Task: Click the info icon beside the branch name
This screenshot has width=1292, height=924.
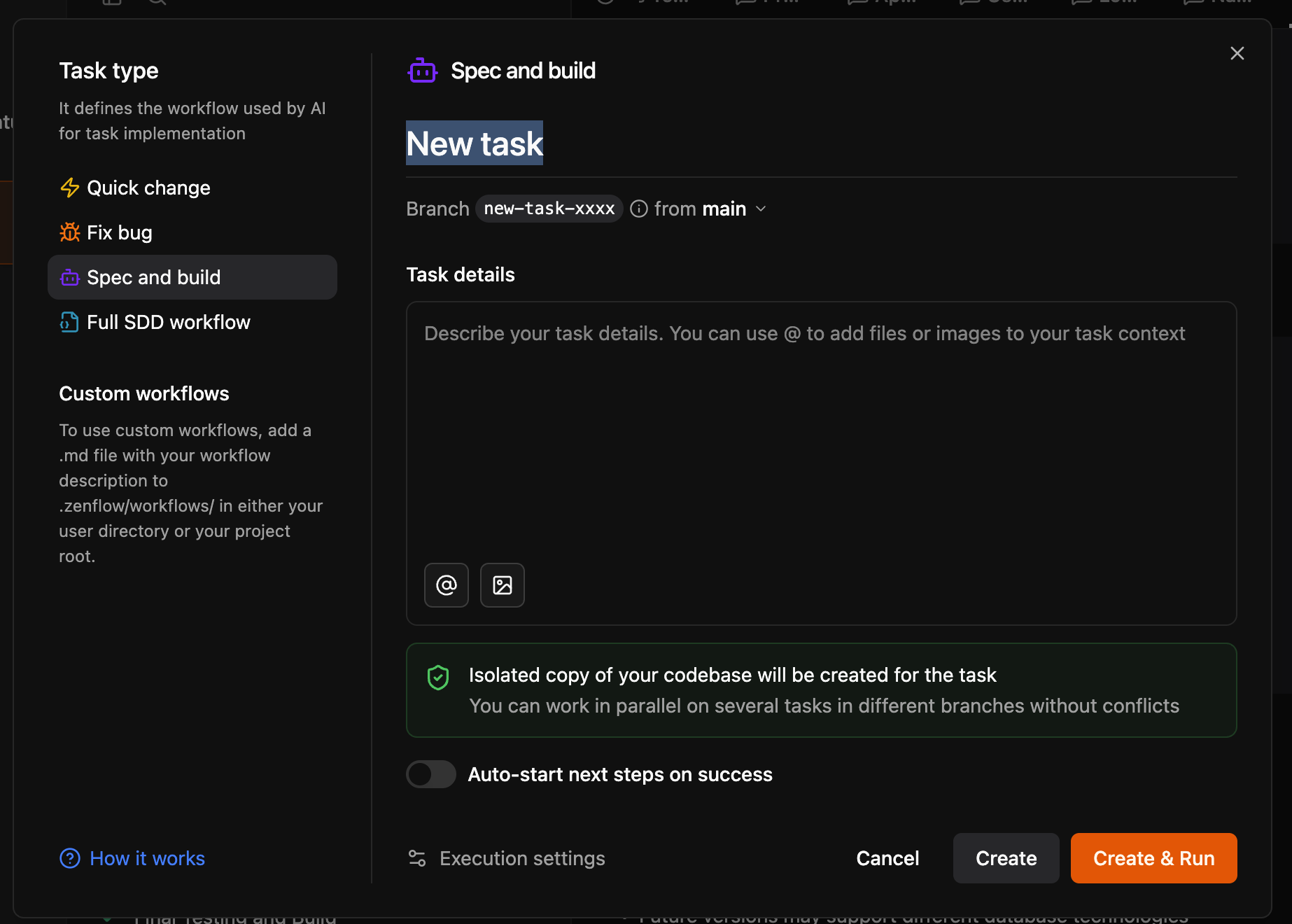Action: coord(638,209)
